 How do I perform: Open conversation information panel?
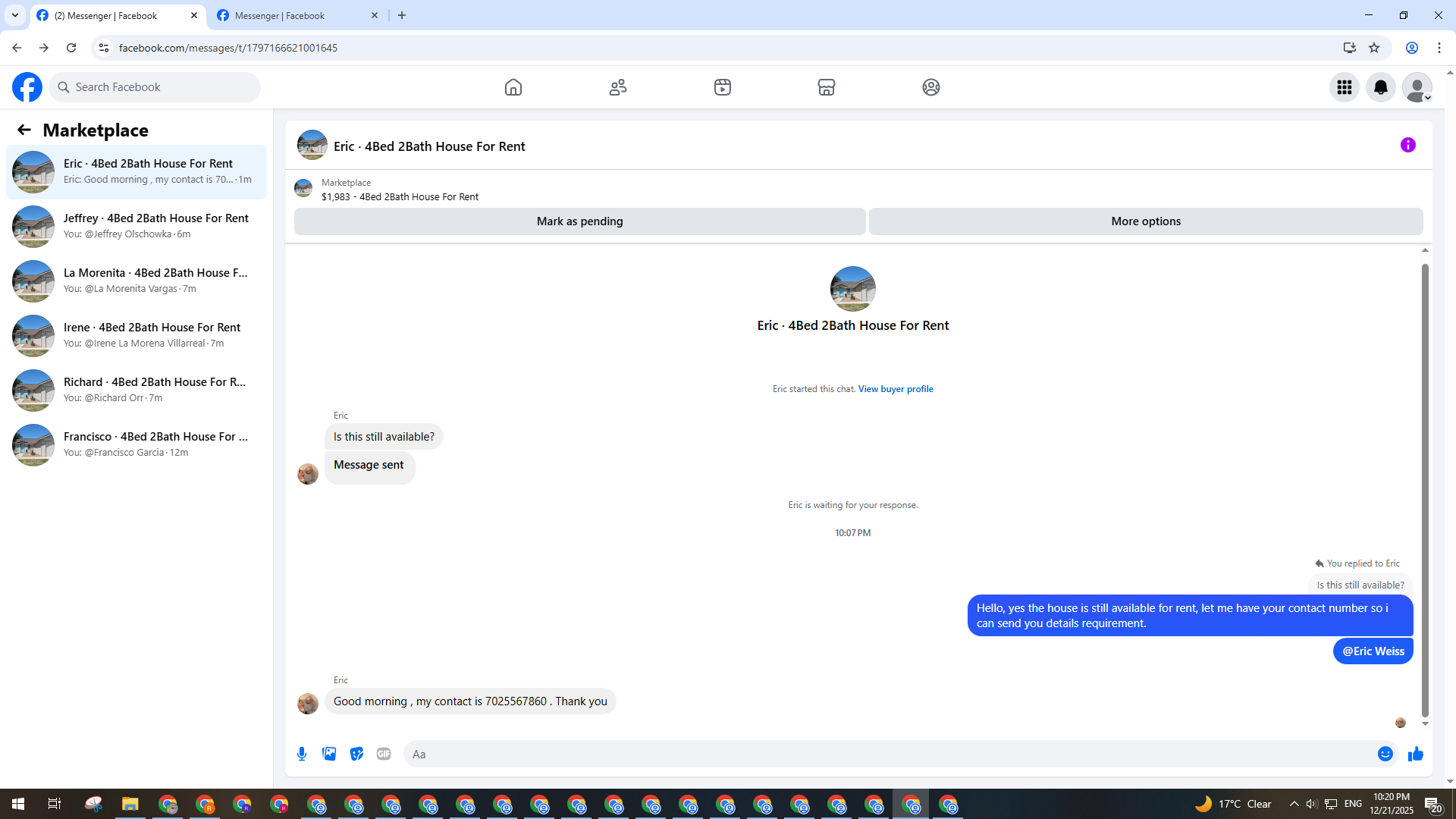pos(1408,145)
